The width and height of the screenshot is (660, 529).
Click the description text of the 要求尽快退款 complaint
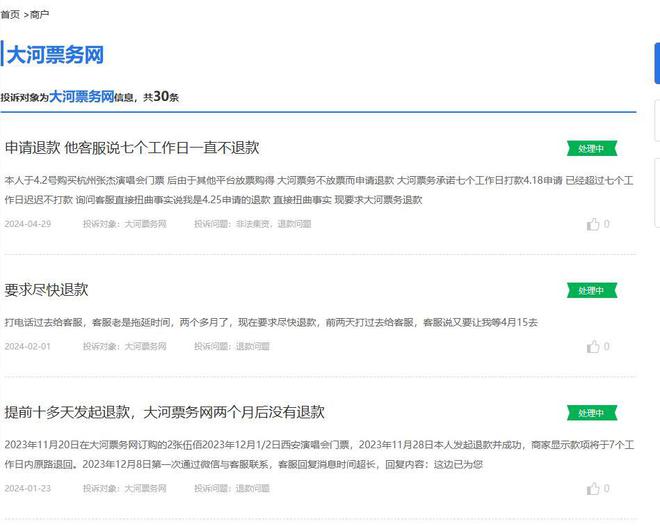tap(270, 323)
